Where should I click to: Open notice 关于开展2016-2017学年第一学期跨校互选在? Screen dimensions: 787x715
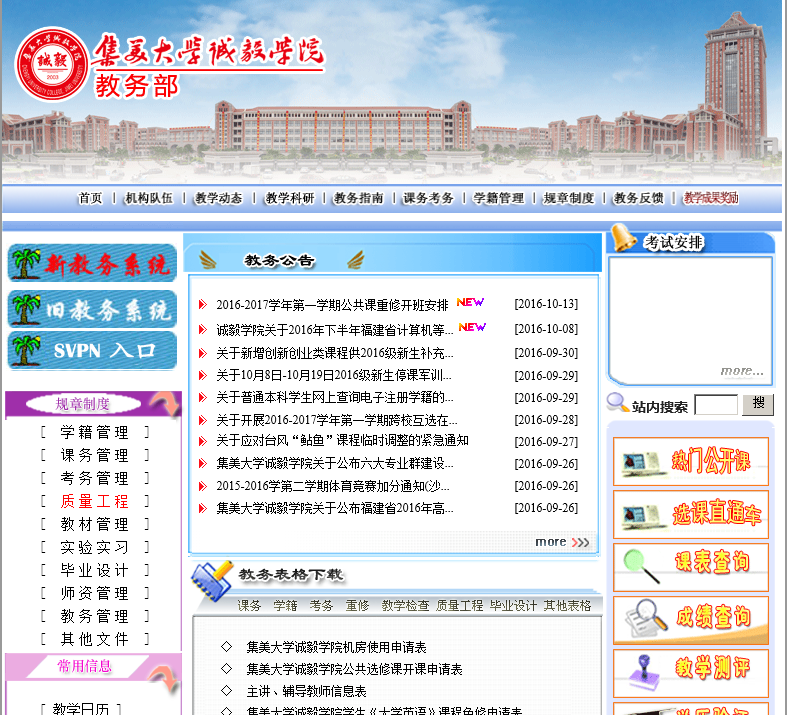[x=337, y=419]
